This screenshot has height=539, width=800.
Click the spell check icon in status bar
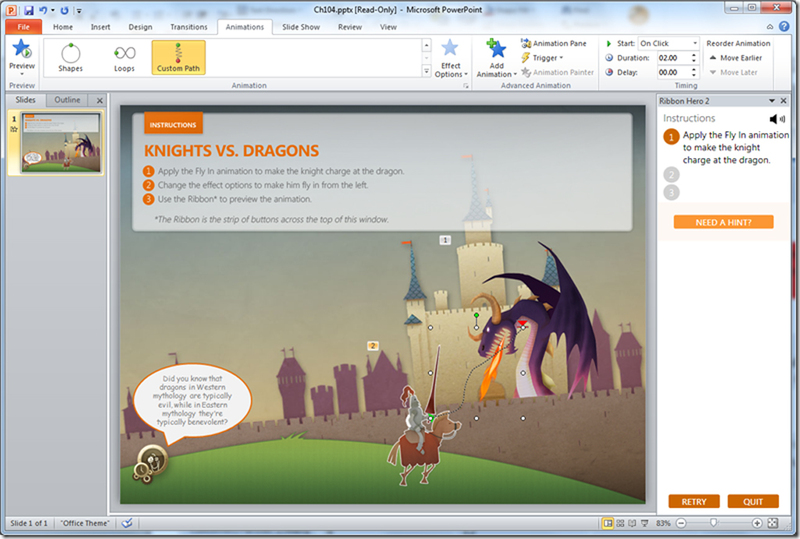[127, 523]
